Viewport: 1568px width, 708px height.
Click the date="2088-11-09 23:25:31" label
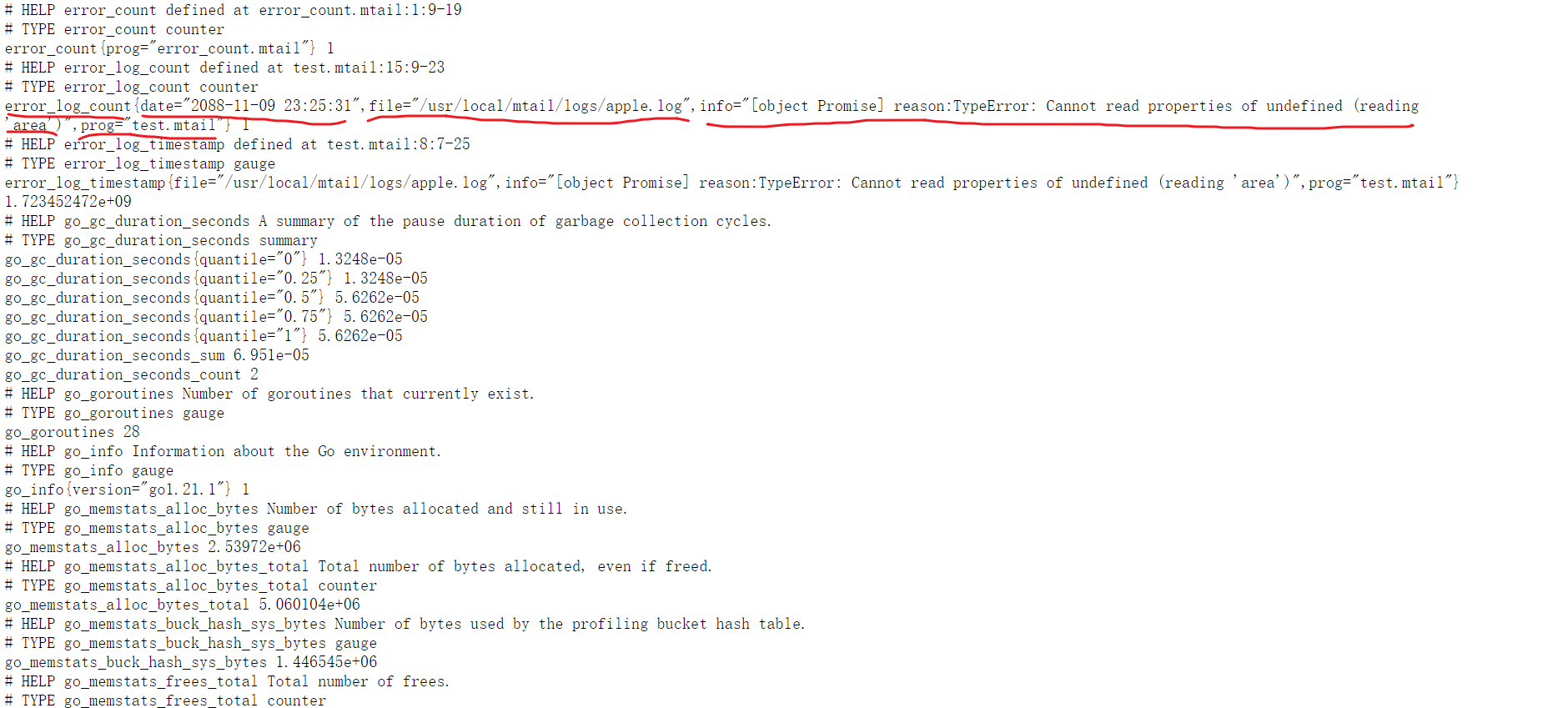250,106
